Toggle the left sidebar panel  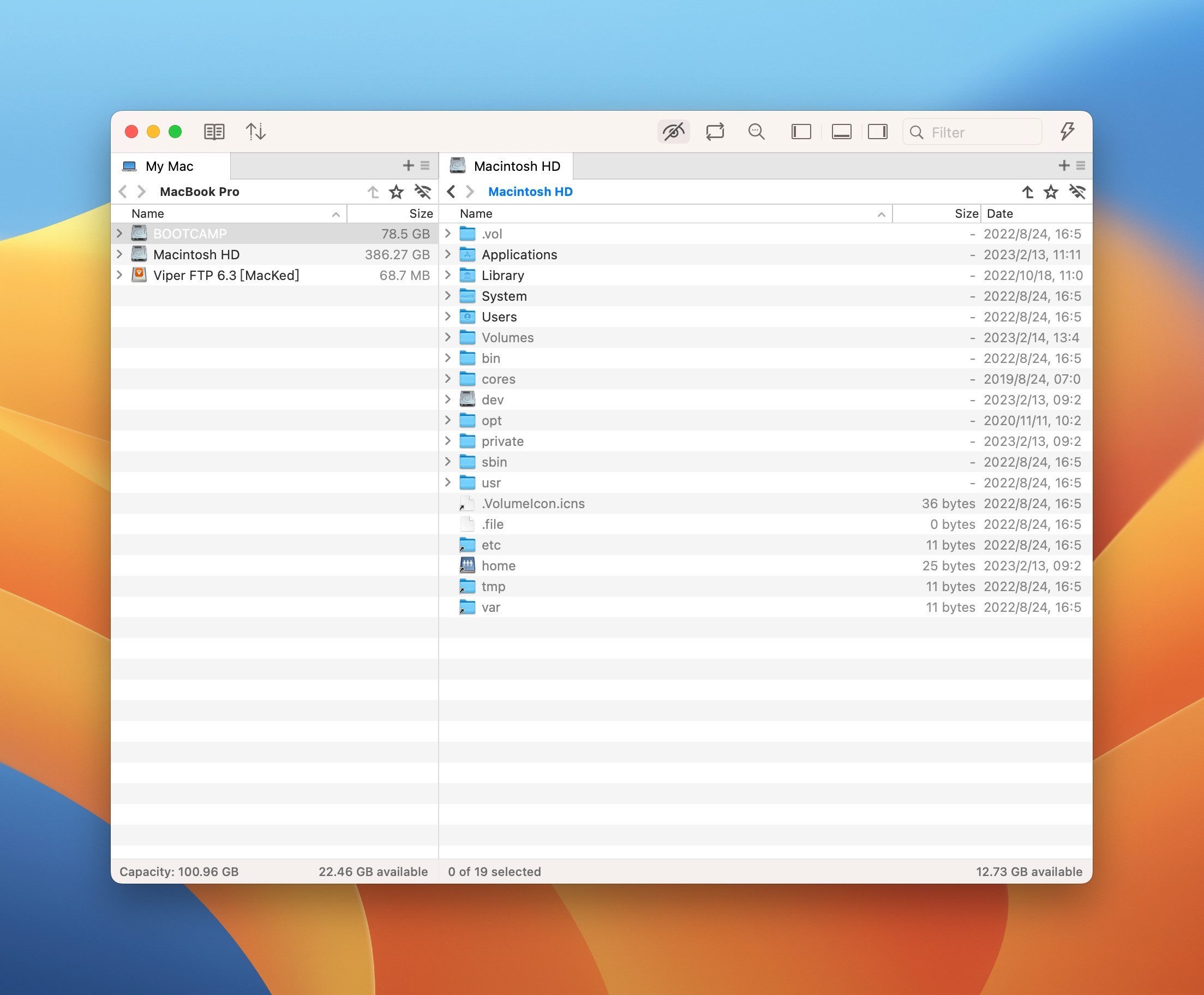(801, 132)
